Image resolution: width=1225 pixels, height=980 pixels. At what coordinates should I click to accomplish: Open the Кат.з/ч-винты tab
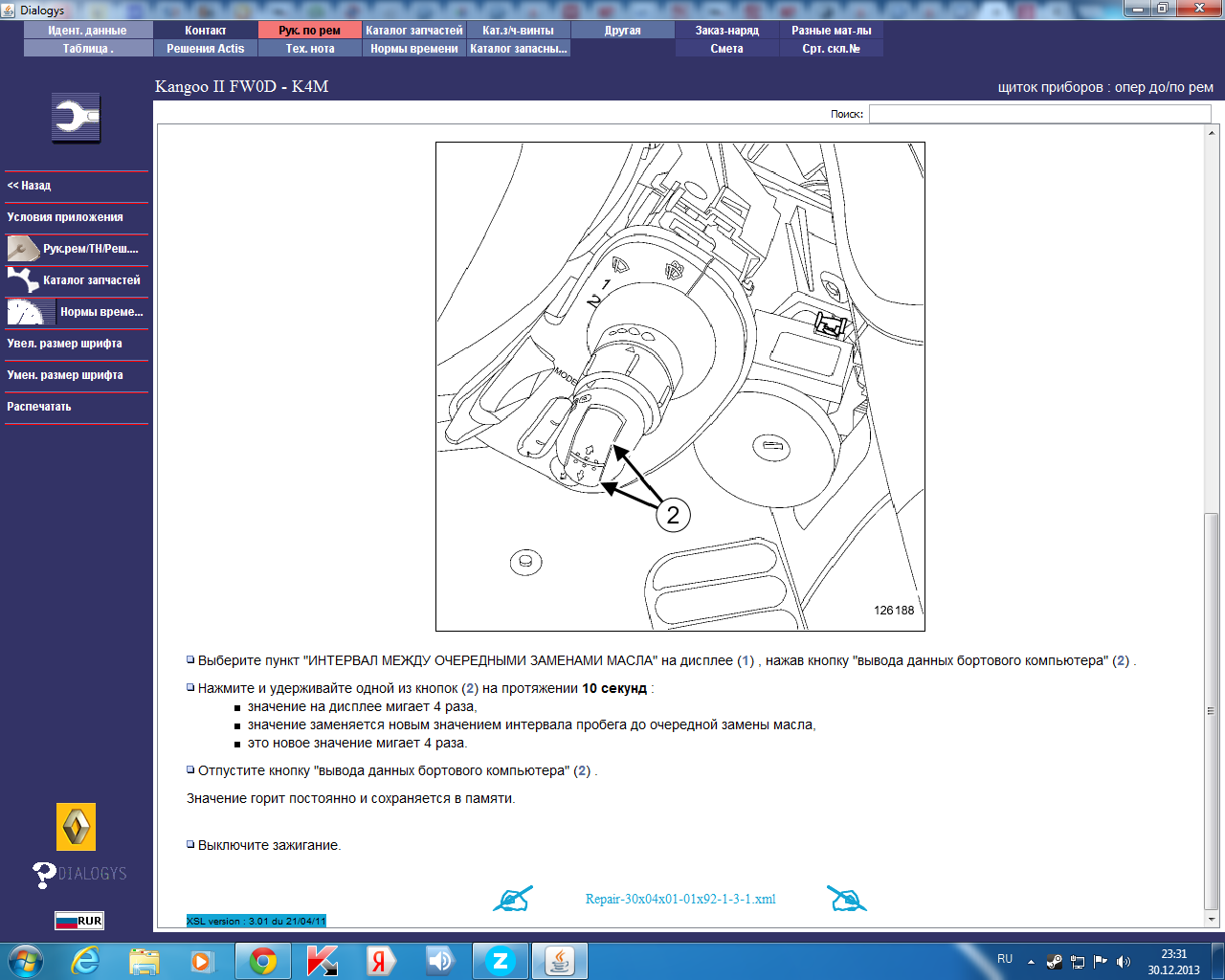(519, 31)
